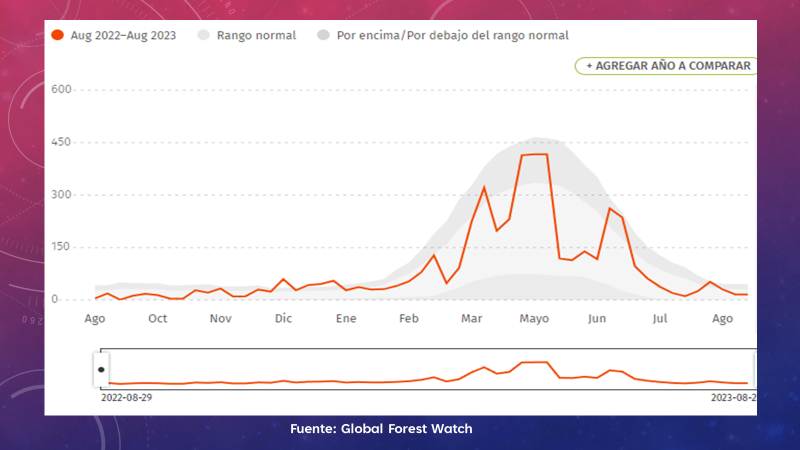800x450 pixels.
Task: Click the 'Dic' x-axis label
Action: tap(283, 318)
